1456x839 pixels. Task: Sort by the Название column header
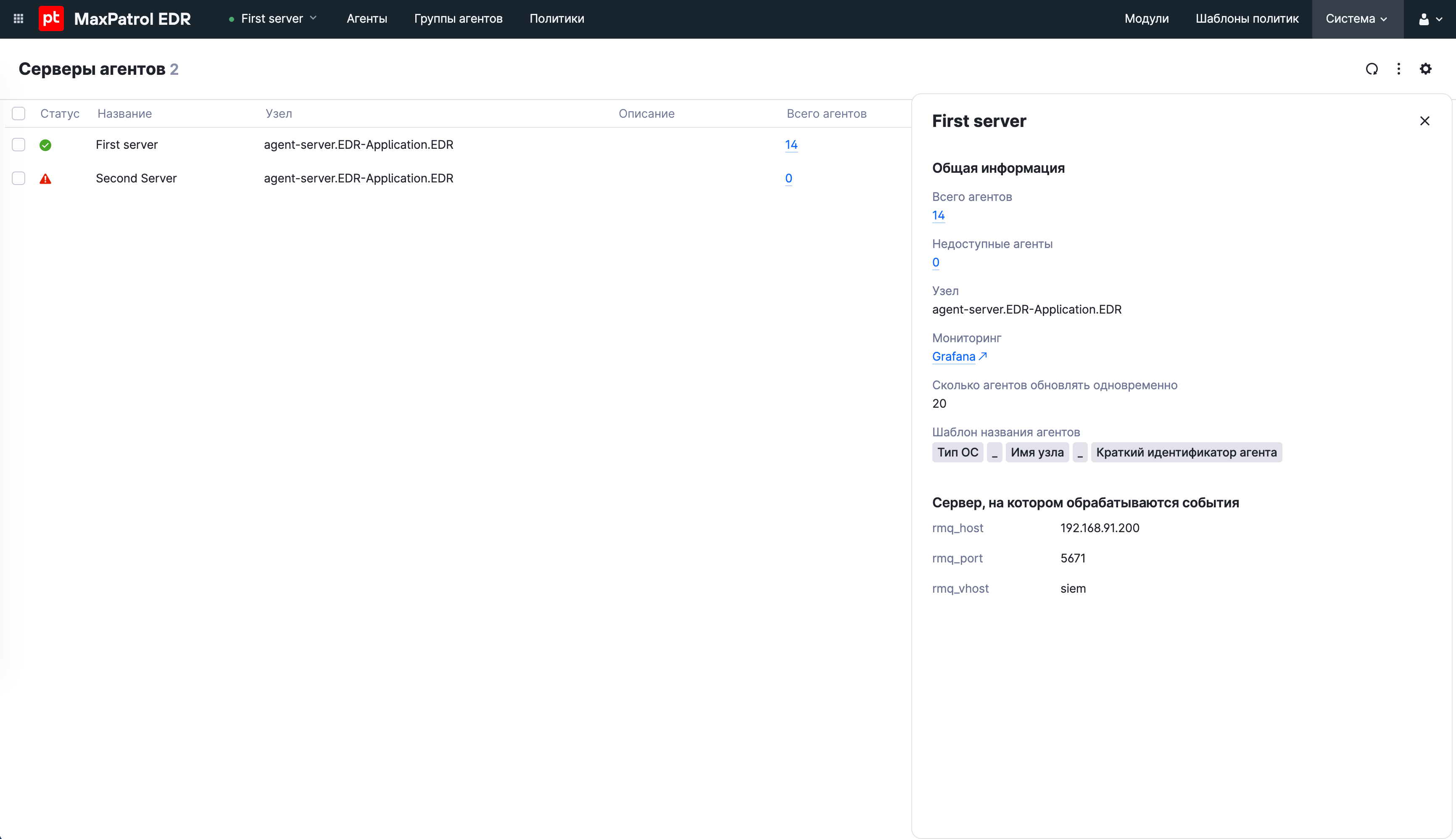124,113
